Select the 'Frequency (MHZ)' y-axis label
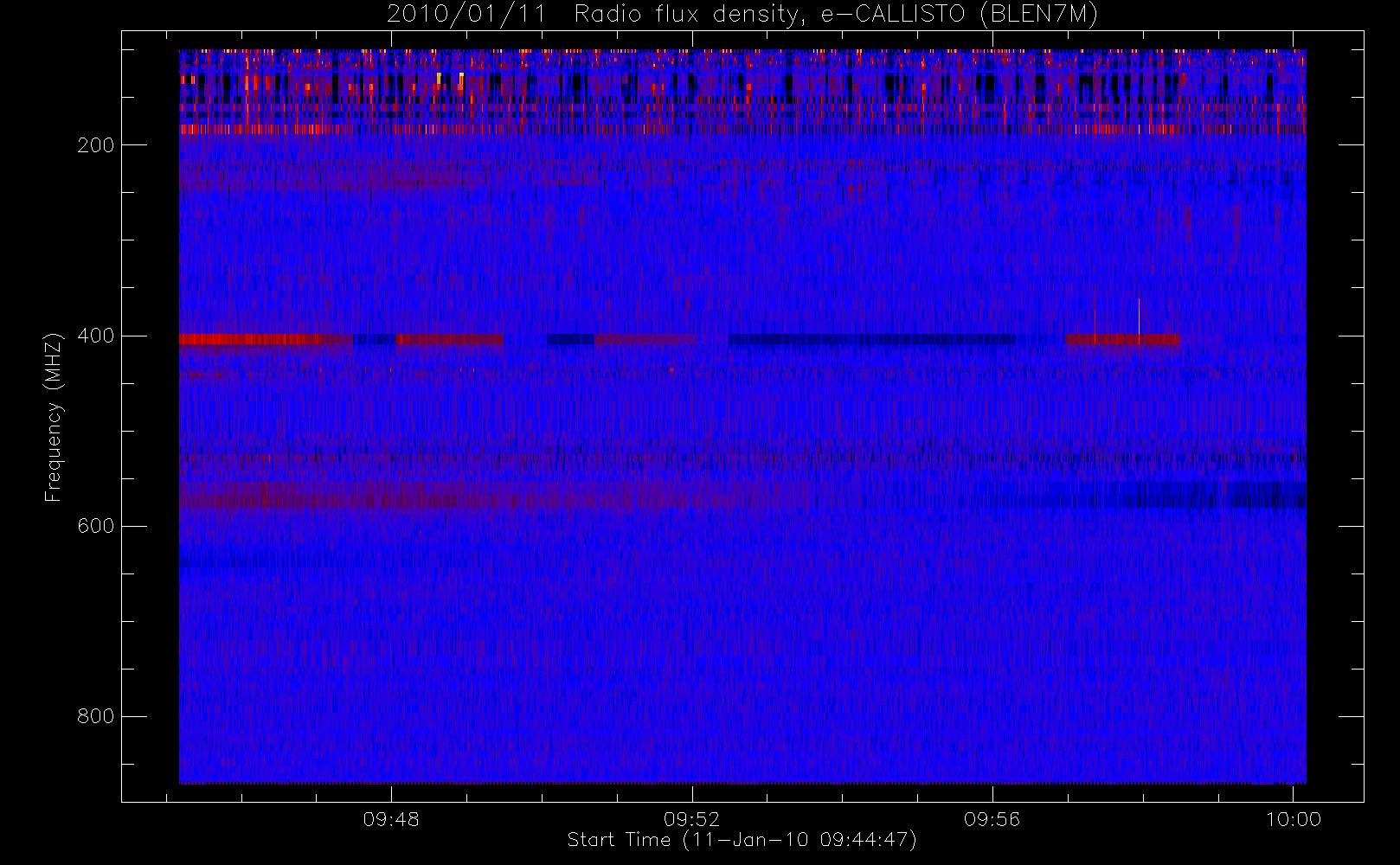This screenshot has height=865, width=1400. pos(54,417)
